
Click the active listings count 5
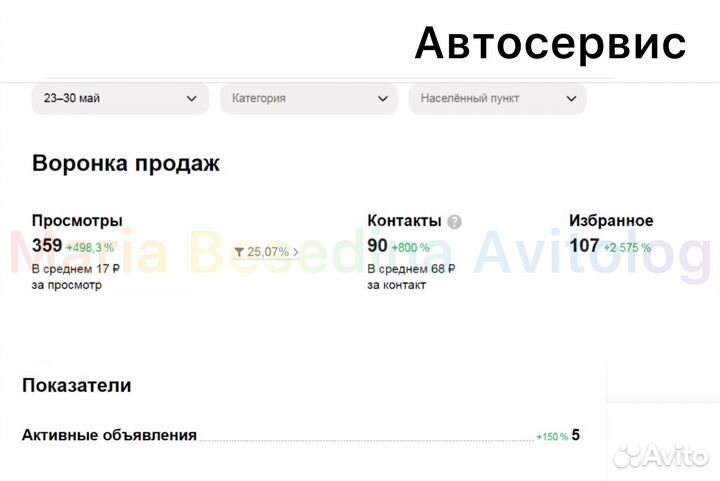click(x=576, y=435)
